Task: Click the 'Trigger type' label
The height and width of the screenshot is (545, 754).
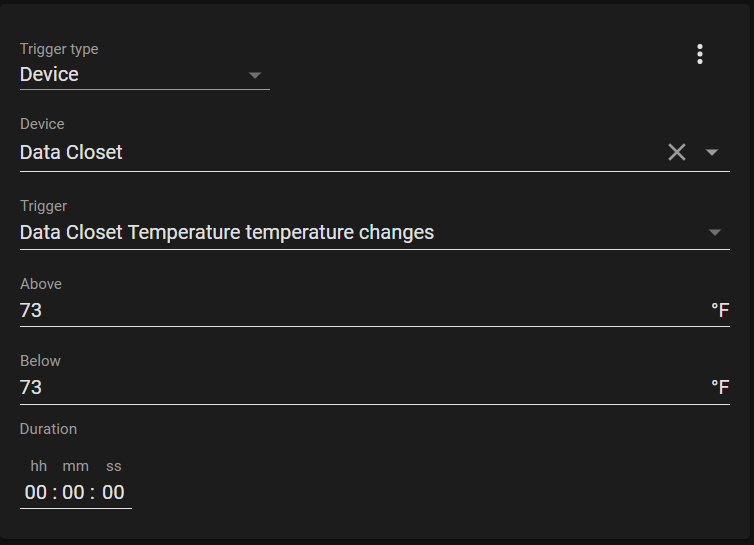Action: [59, 49]
